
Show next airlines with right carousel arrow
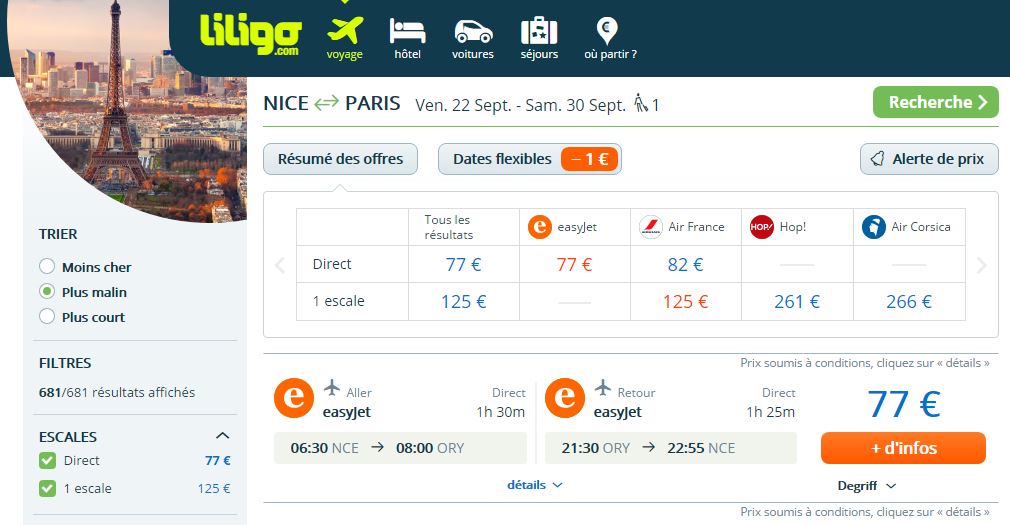981,265
